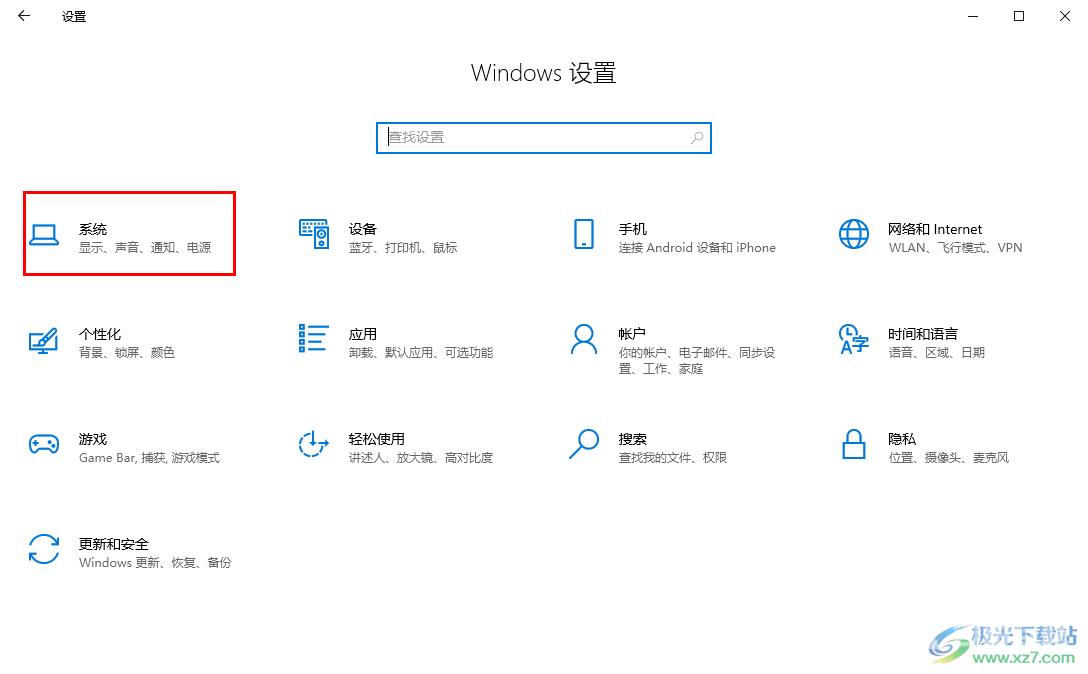Open 帐户 settings title
Viewport: 1088px width, 674px height.
click(x=632, y=334)
